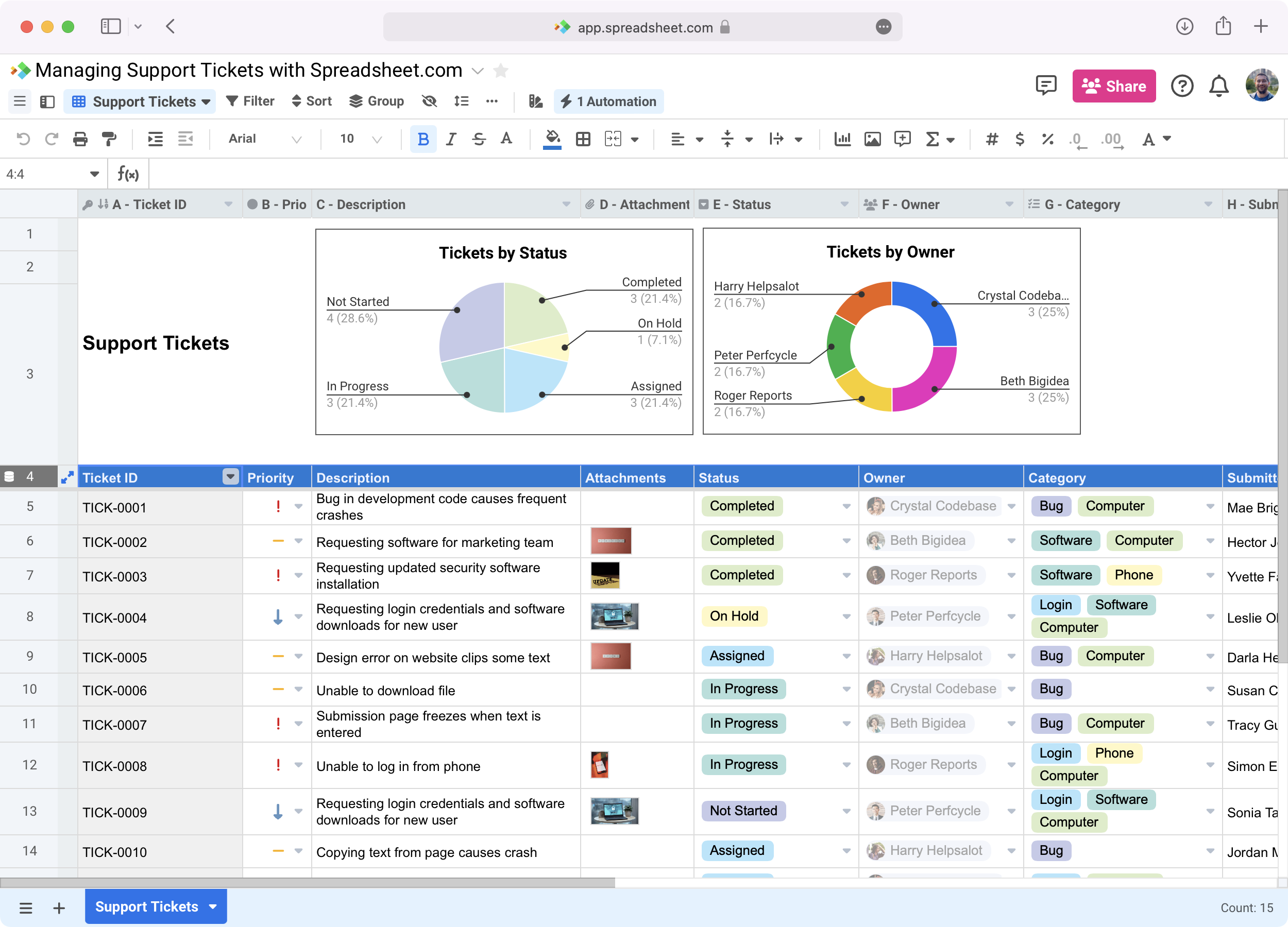Click the insert chart icon
1288x927 pixels.
pyautogui.click(x=842, y=139)
